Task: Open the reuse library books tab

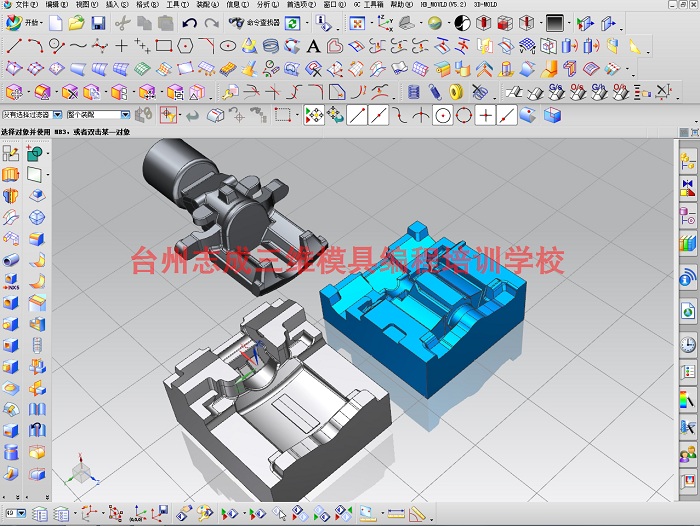Action: [688, 244]
